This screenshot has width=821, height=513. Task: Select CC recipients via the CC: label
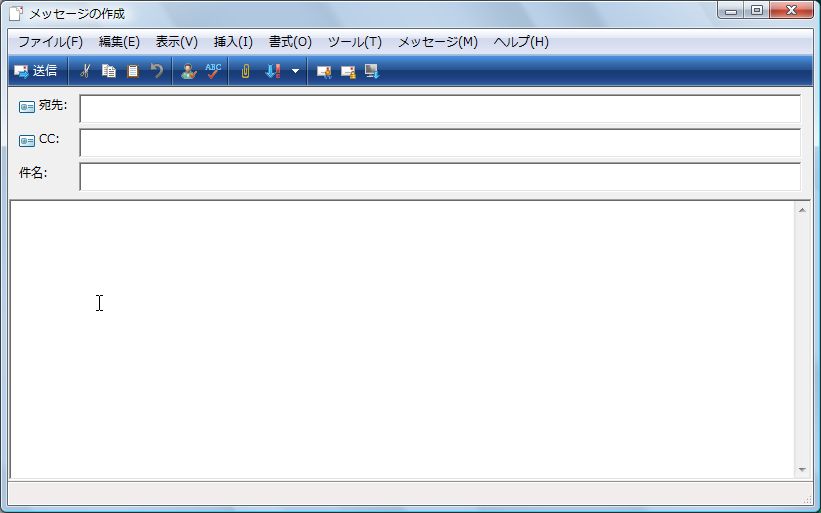[49, 139]
